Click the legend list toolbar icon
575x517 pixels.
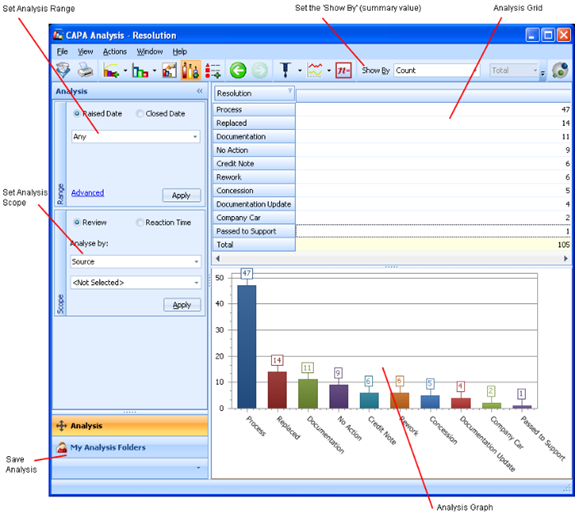point(213,70)
